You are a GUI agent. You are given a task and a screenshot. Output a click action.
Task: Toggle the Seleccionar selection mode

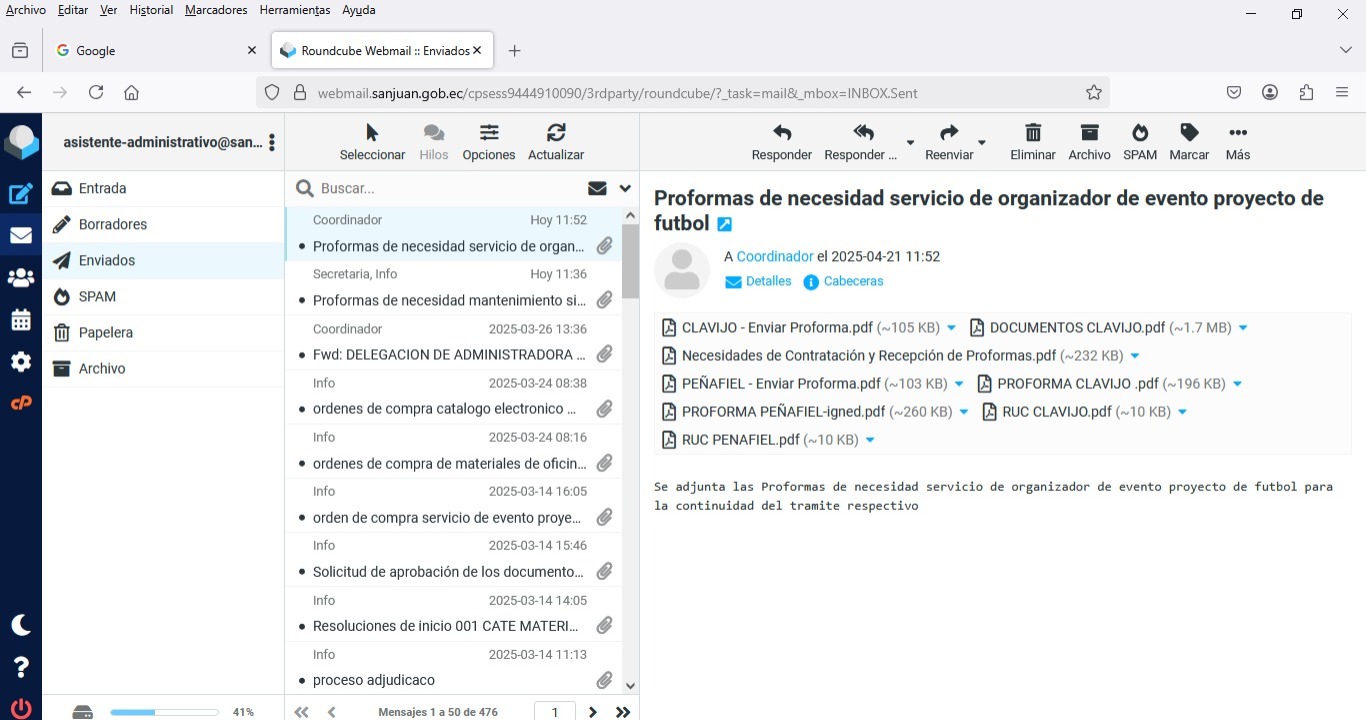coord(372,133)
